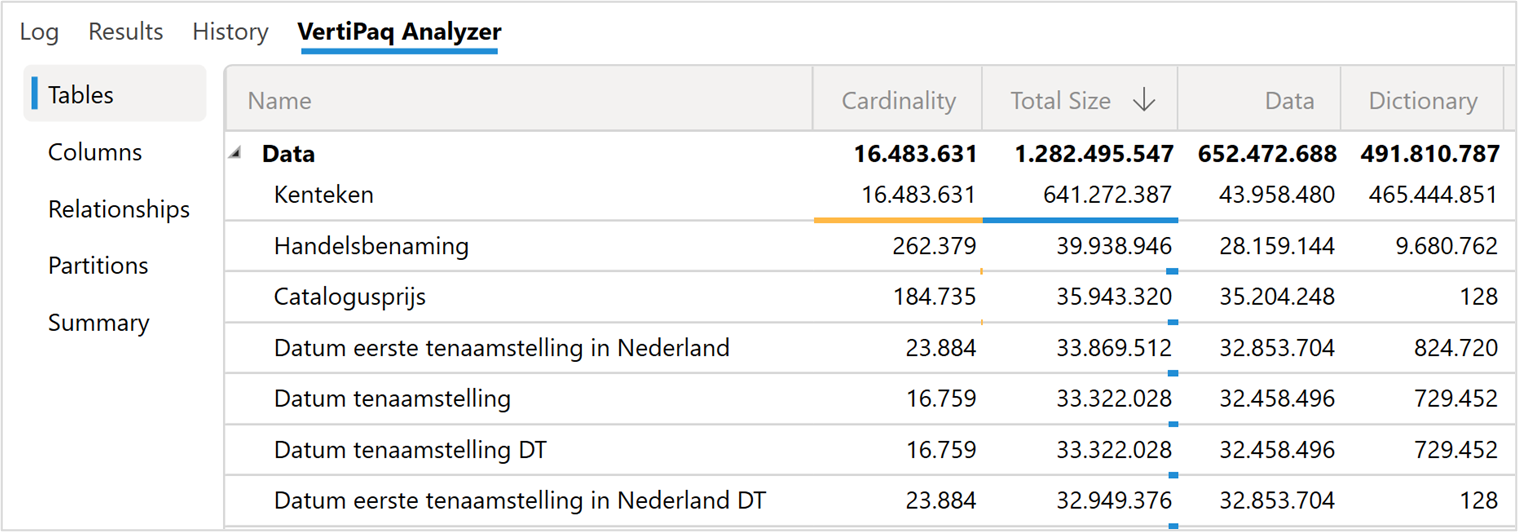Select Tables in the side panel
The height and width of the screenshot is (532, 1518).
[81, 95]
